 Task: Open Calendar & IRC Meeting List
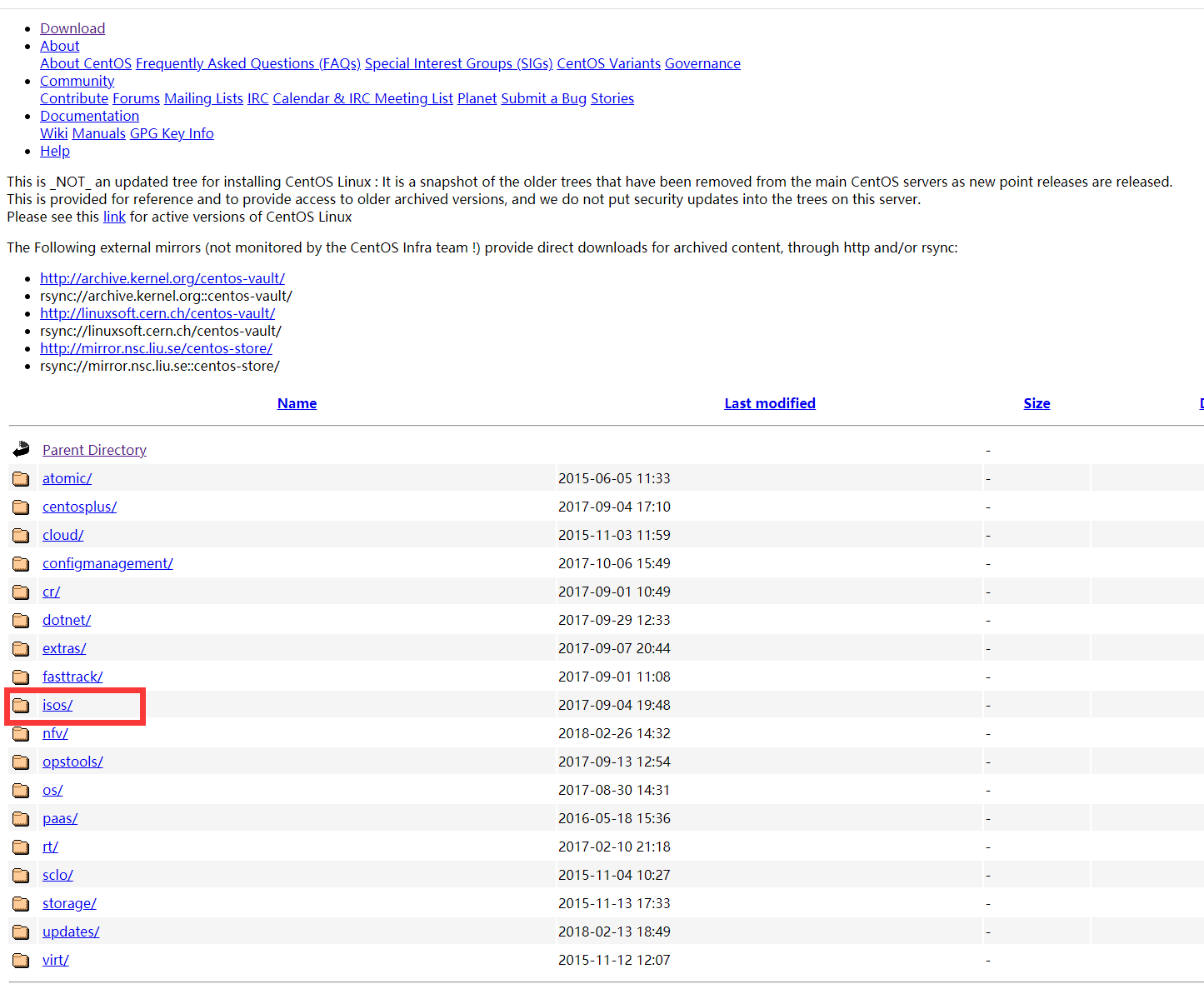pyautogui.click(x=363, y=98)
